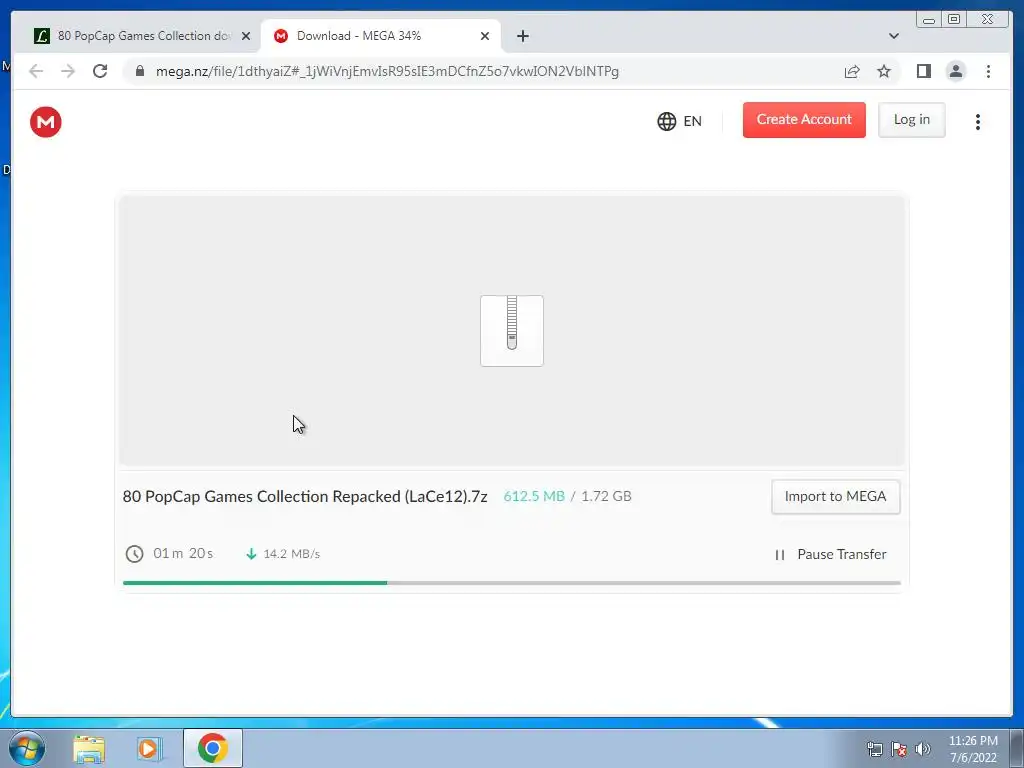Open a new browser tab
Viewport: 1024px width, 768px height.
[522, 37]
